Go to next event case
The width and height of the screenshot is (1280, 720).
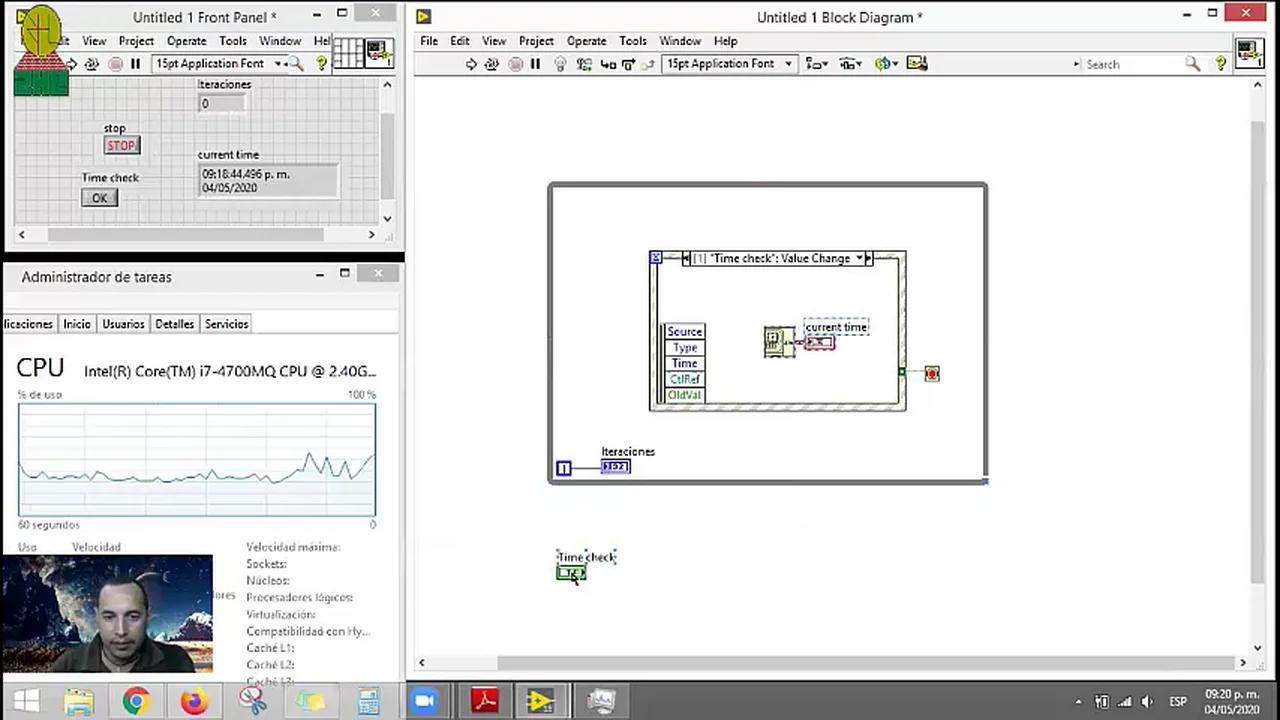[x=869, y=258]
